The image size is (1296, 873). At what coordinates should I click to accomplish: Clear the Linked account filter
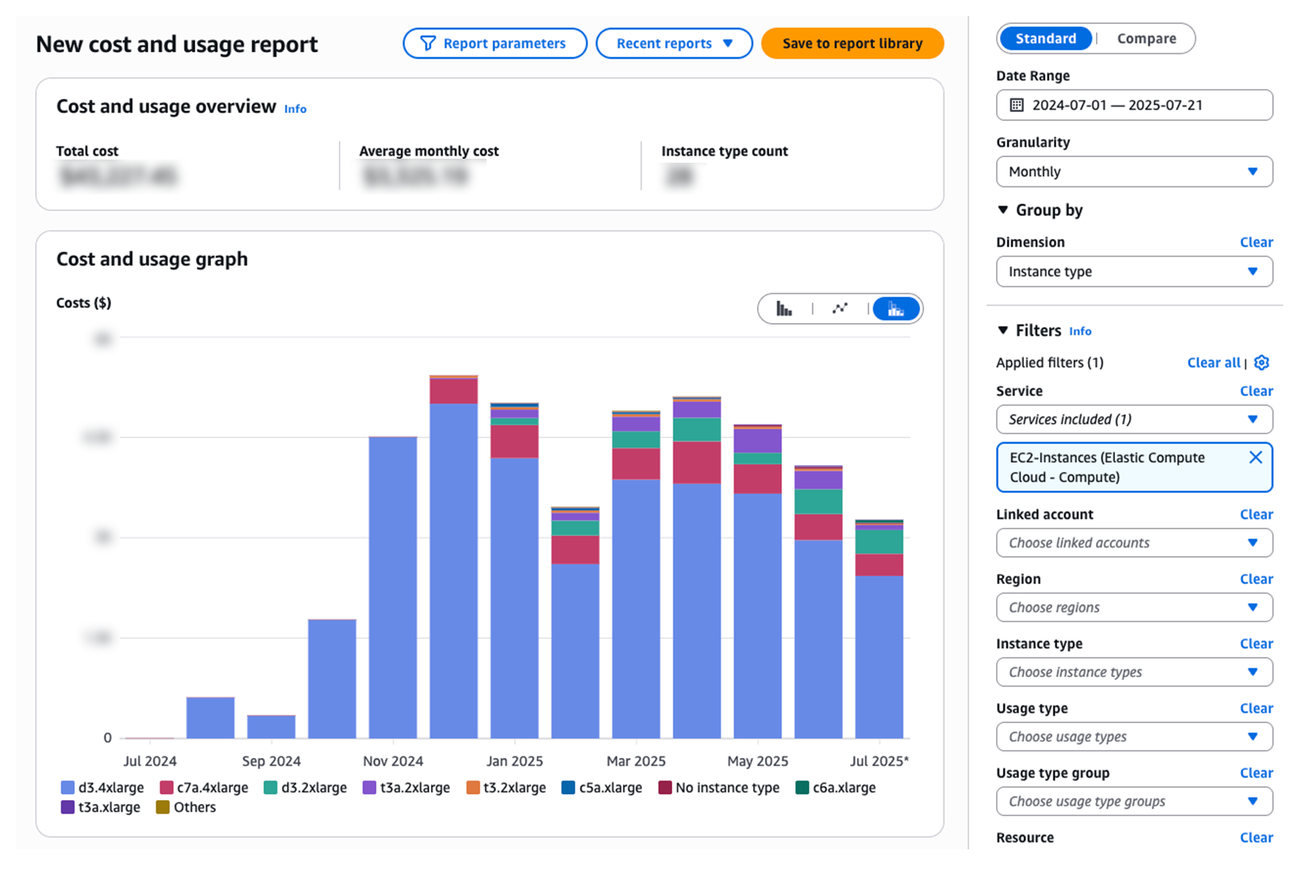[x=1256, y=515]
